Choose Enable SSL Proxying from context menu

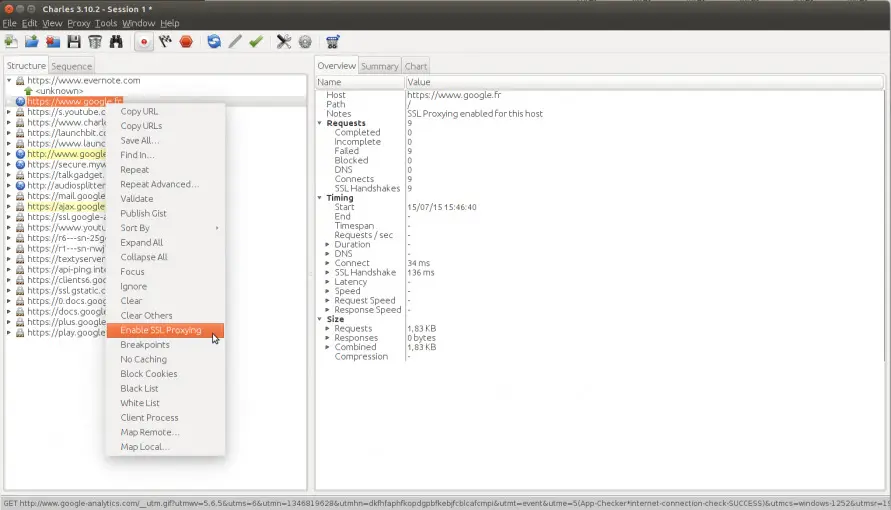pyautogui.click(x=165, y=330)
